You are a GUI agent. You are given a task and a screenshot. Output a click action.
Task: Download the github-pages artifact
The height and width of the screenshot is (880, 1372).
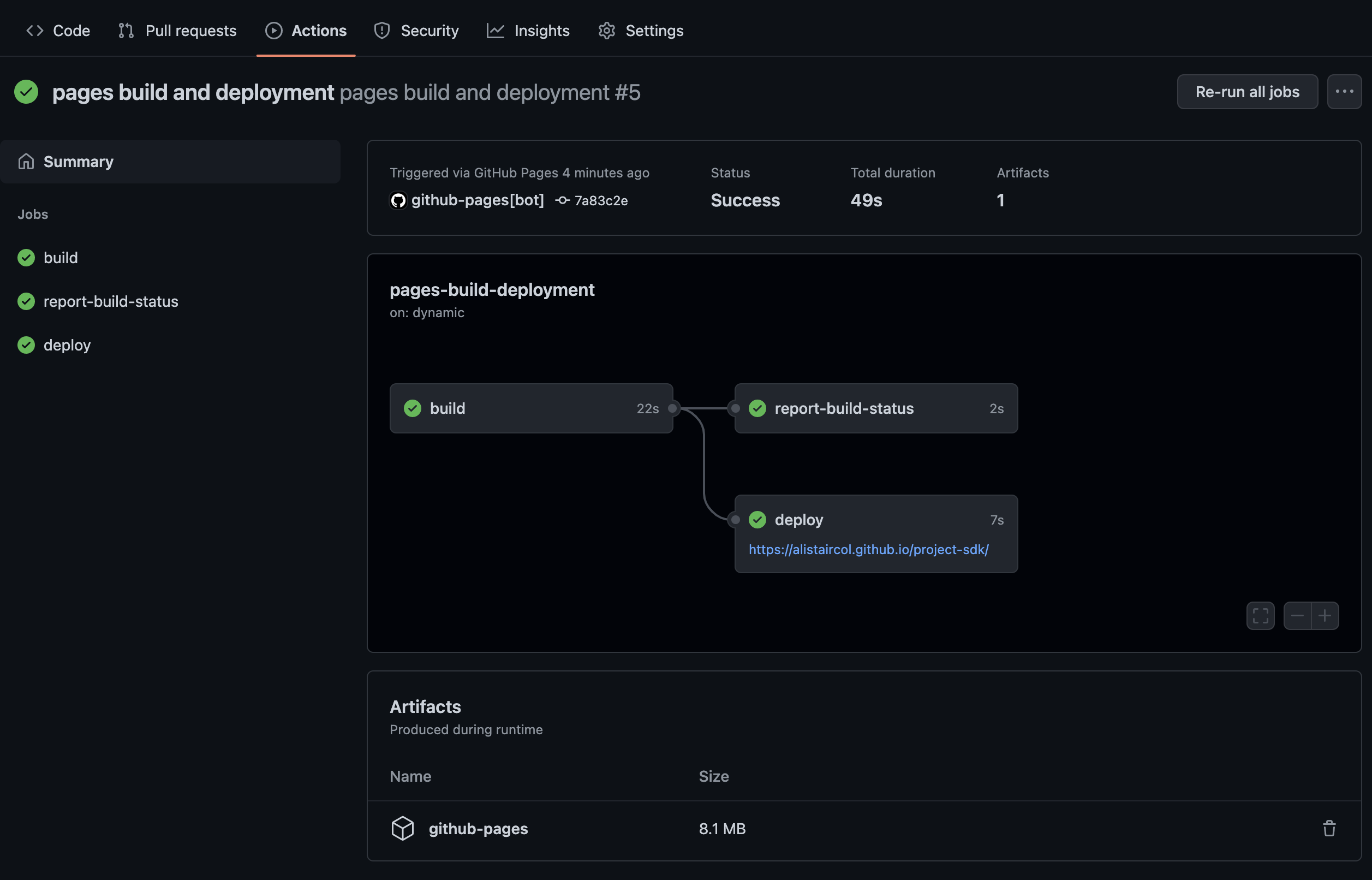pos(479,829)
